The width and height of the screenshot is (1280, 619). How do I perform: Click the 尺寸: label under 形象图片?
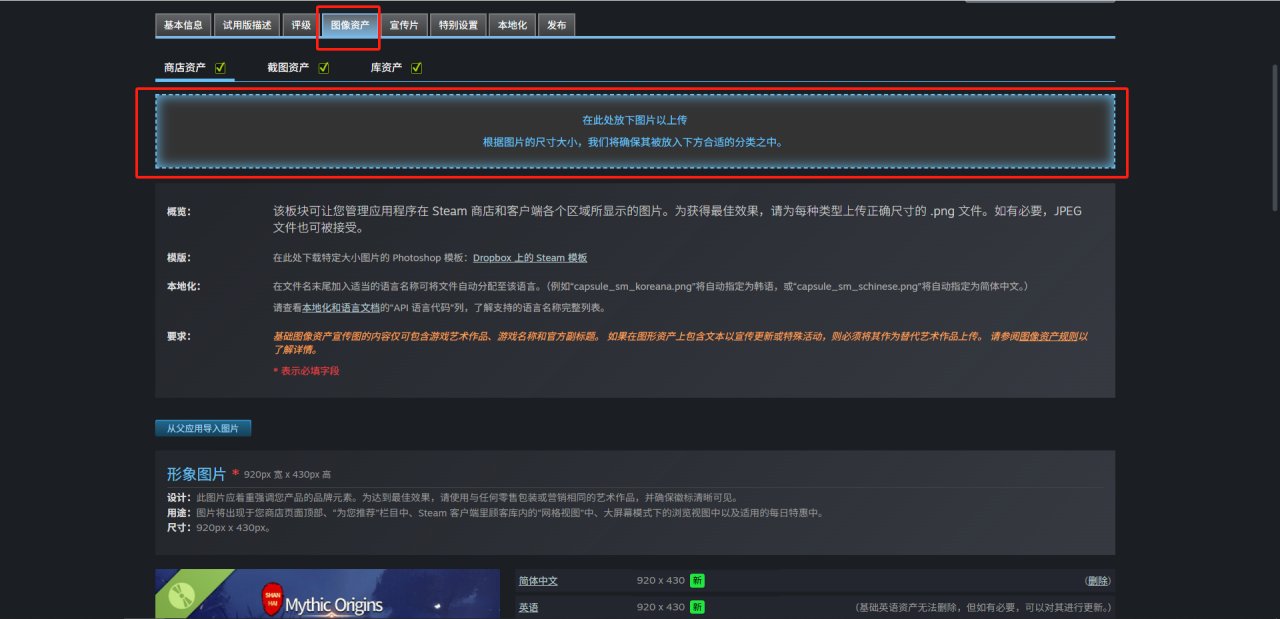pyautogui.click(x=178, y=527)
